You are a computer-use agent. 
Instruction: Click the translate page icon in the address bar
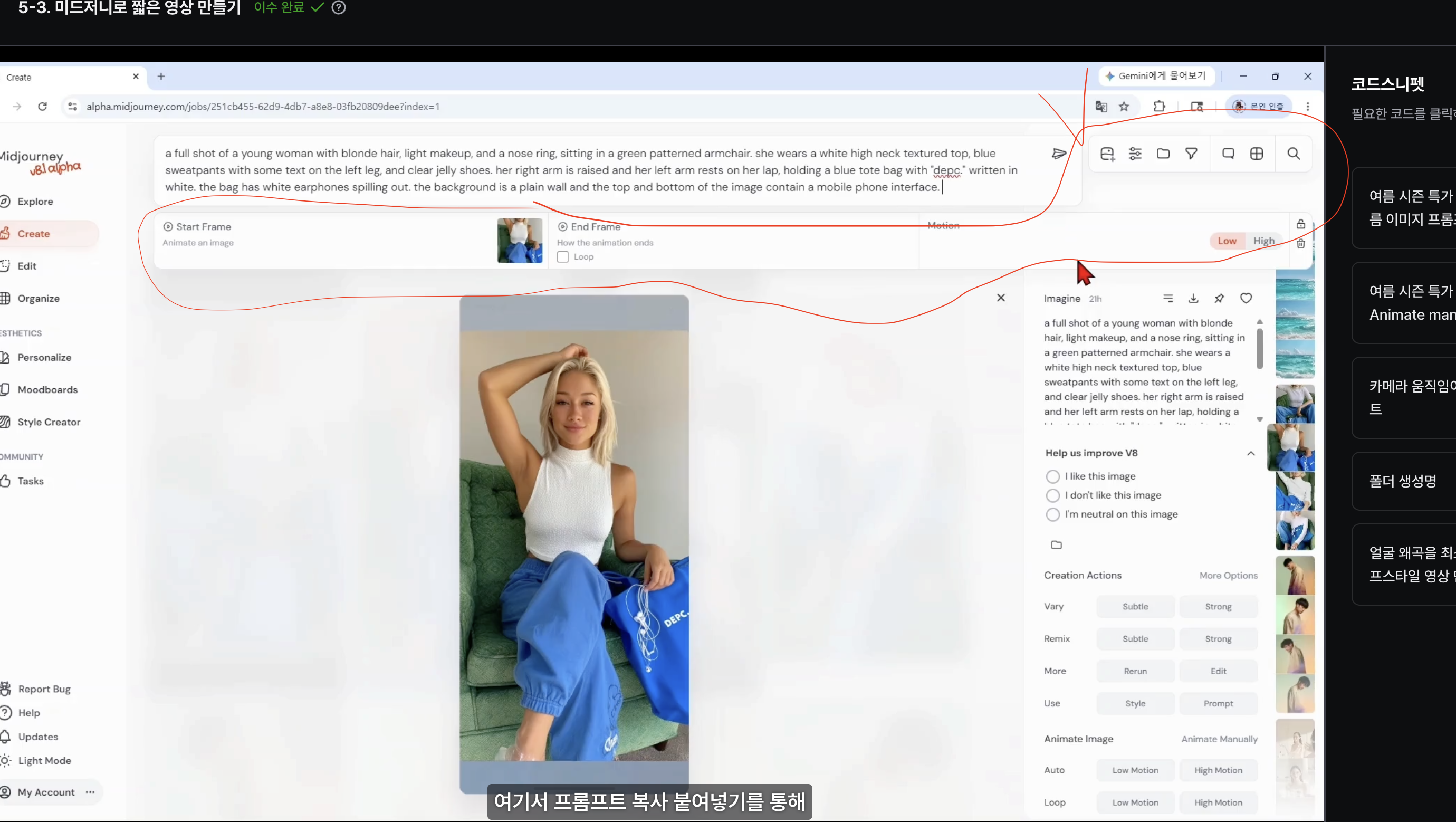click(x=1101, y=106)
